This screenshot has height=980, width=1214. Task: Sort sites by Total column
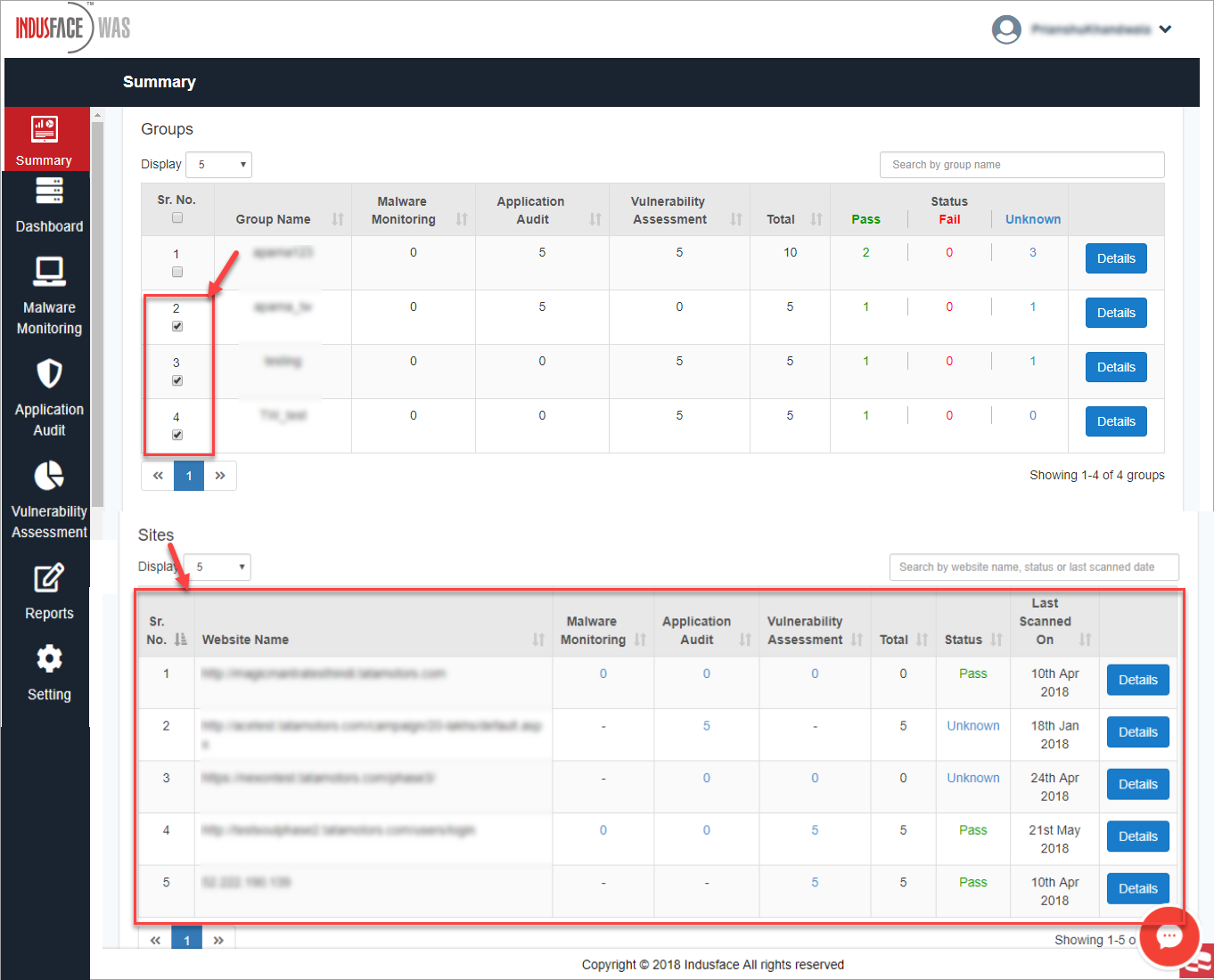(x=923, y=640)
